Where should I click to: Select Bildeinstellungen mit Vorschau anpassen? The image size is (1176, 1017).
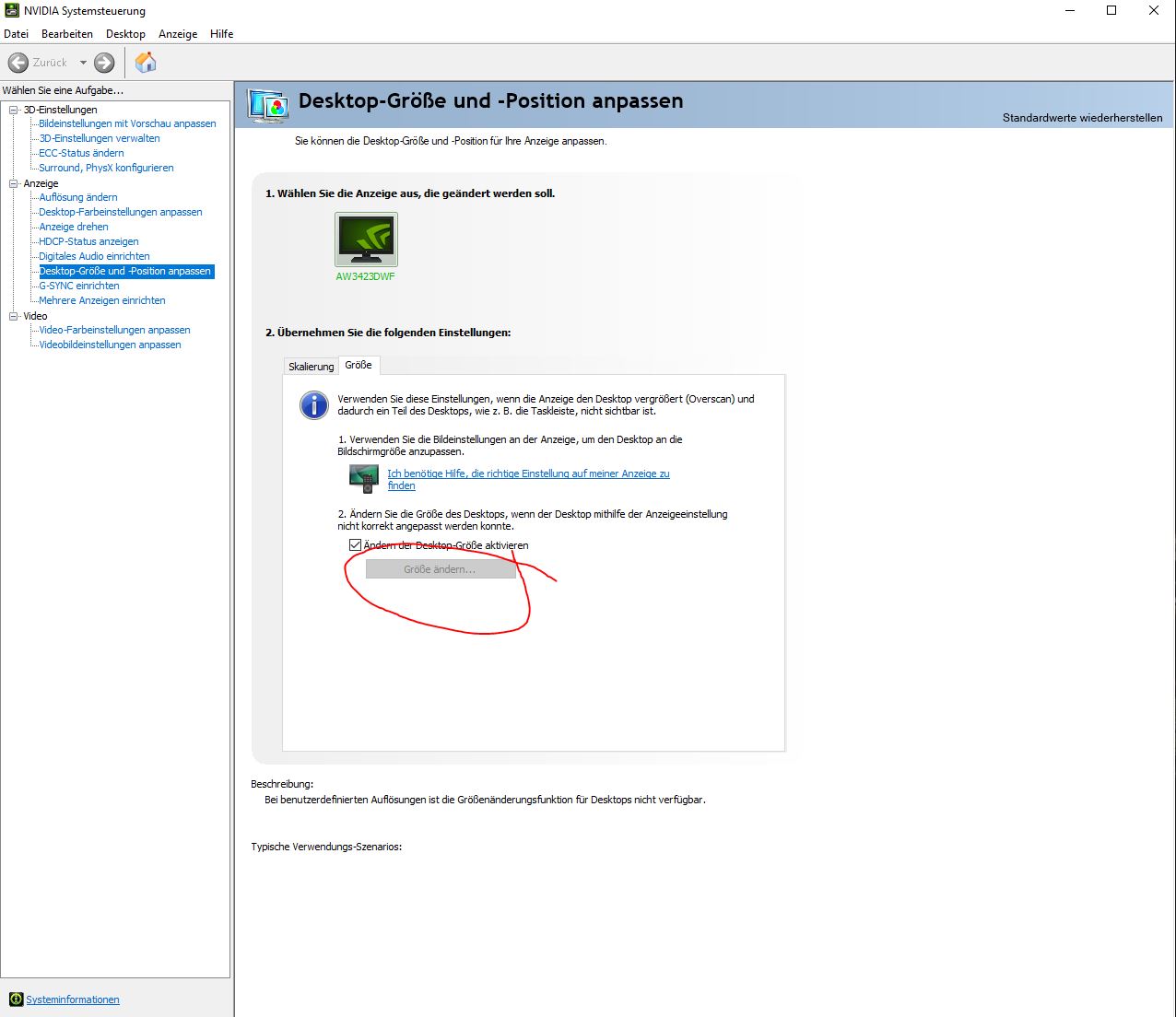[x=127, y=123]
